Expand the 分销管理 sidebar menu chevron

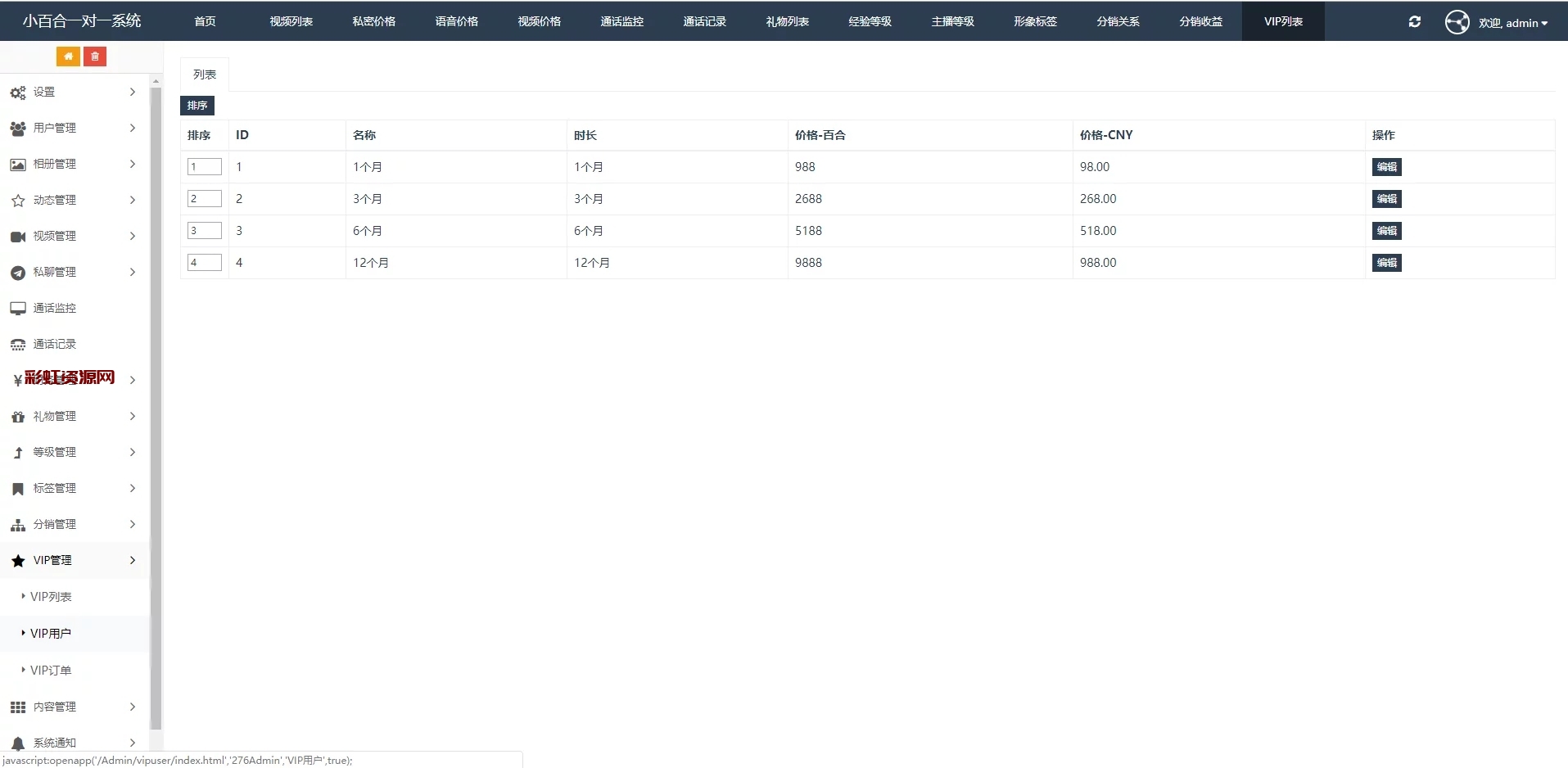[x=132, y=524]
